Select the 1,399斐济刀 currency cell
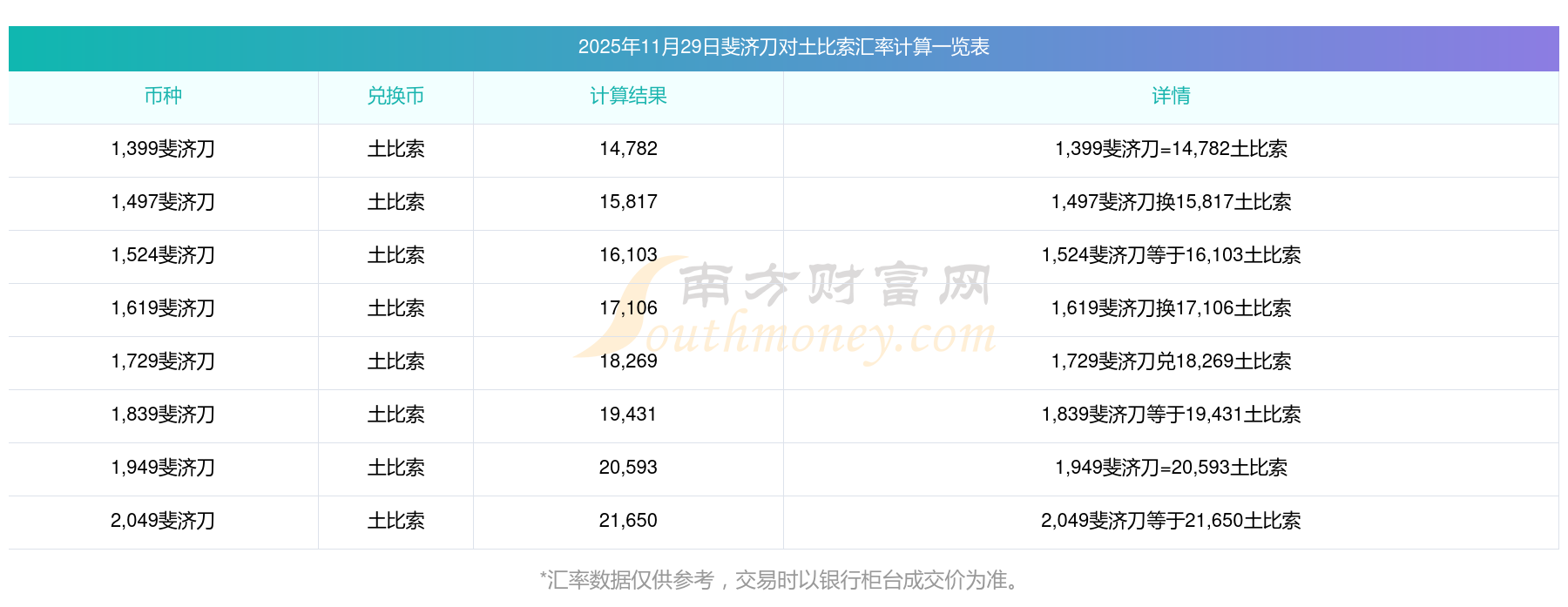Viewport: 1568px width, 607px height. pos(163,149)
